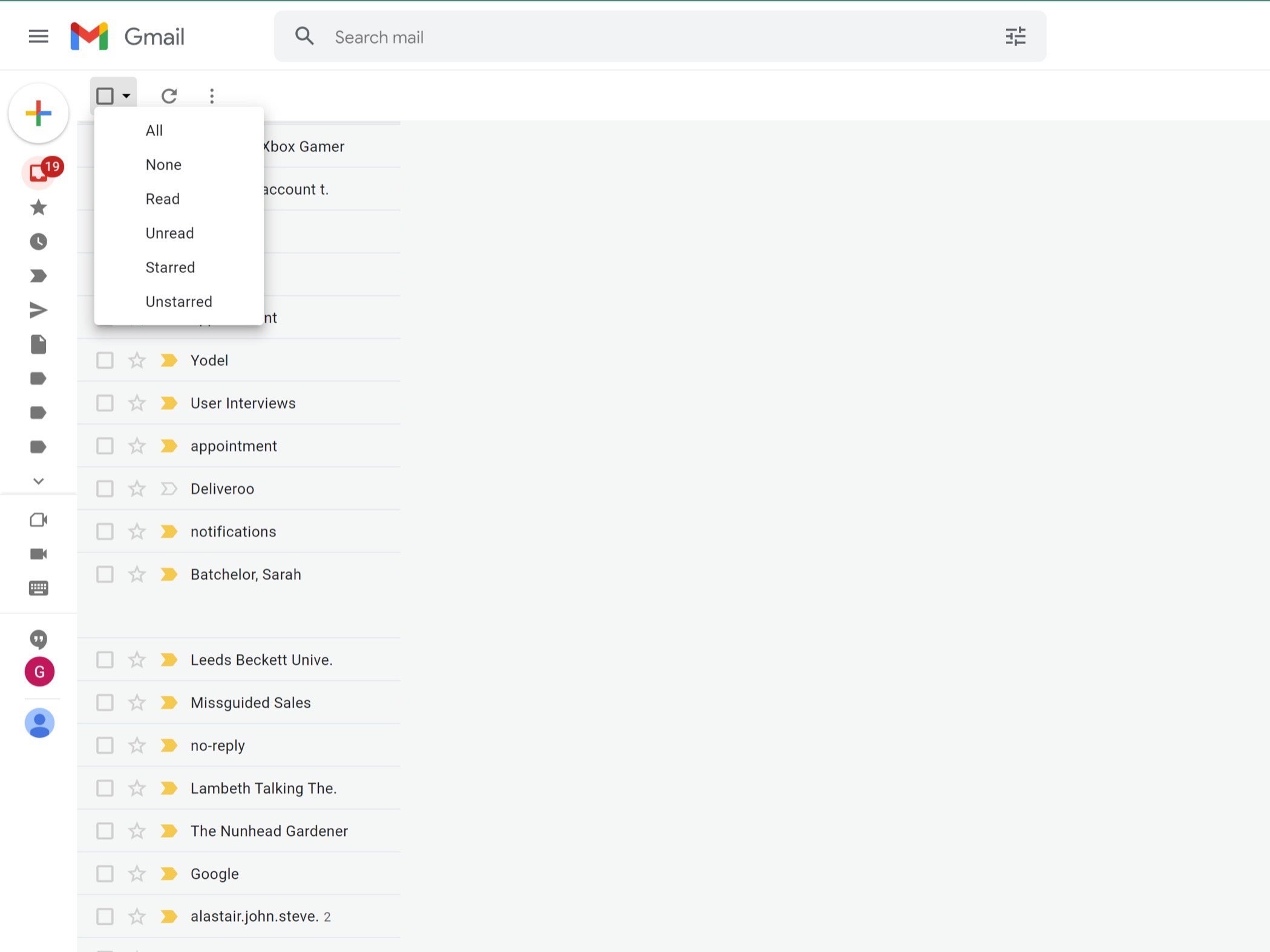Open email from Google
Image resolution: width=1270 pixels, height=952 pixels.
[x=239, y=874]
